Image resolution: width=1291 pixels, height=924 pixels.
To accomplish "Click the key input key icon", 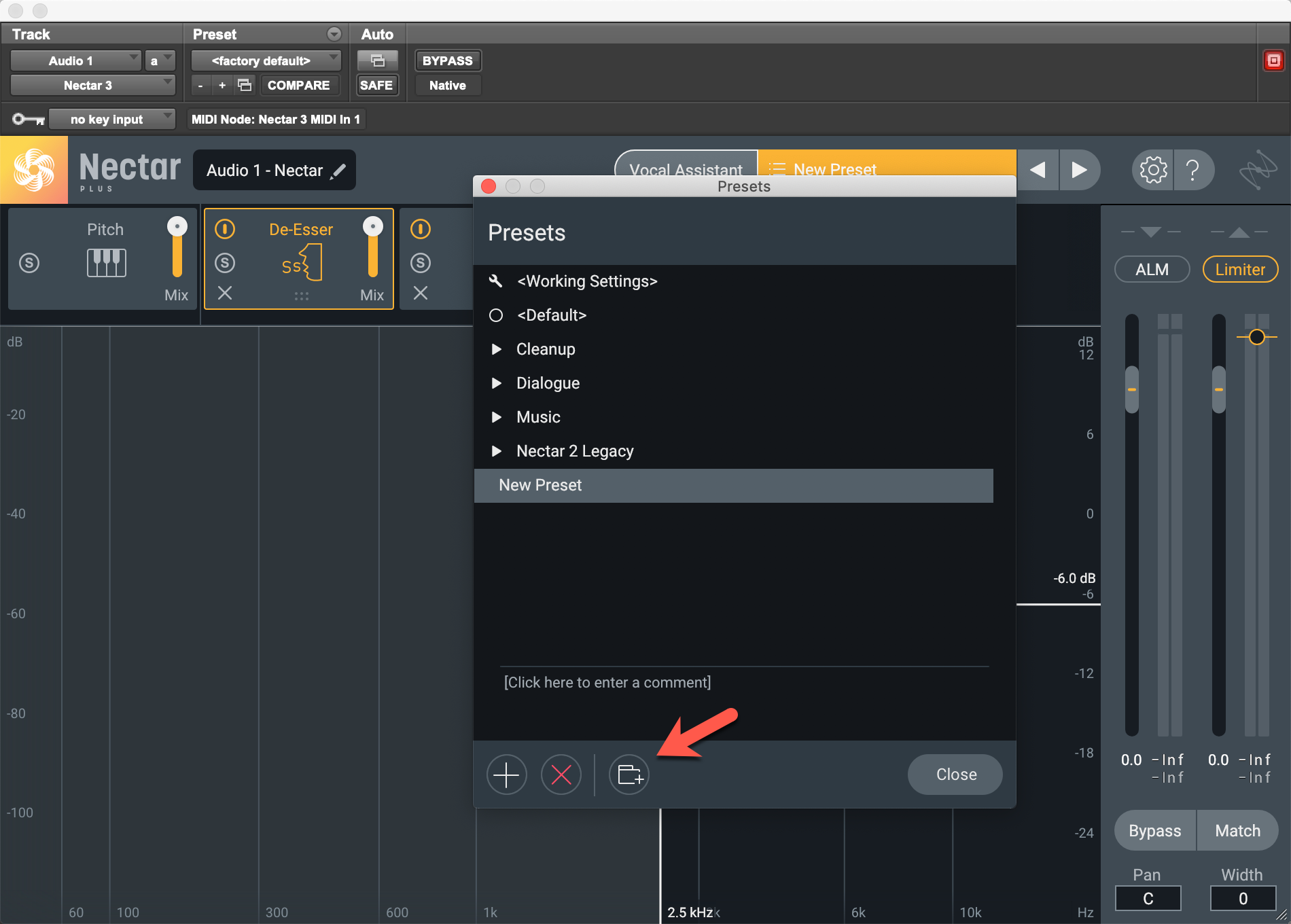I will click(28, 120).
